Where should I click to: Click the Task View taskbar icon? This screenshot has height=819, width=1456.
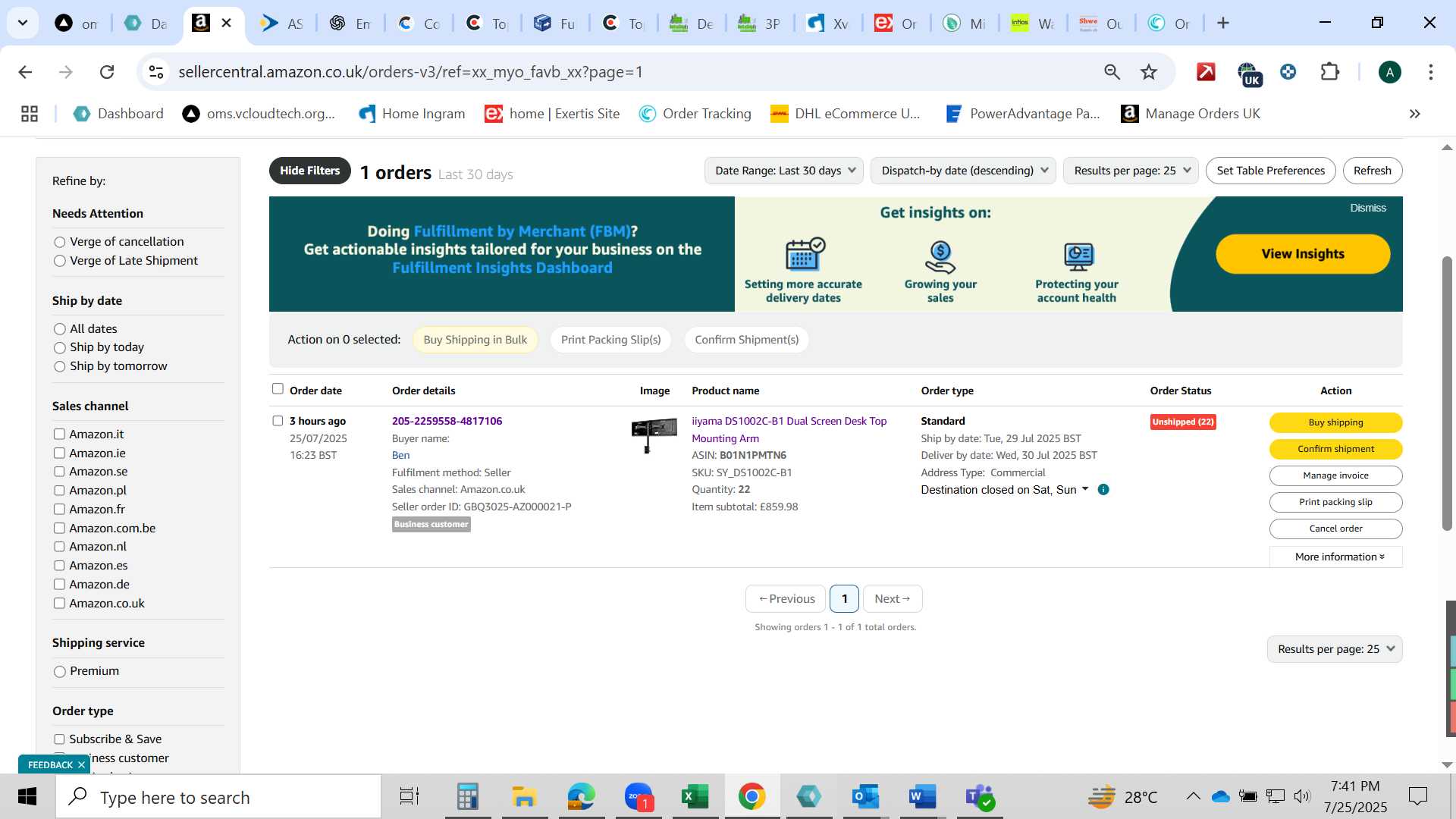pos(409,797)
